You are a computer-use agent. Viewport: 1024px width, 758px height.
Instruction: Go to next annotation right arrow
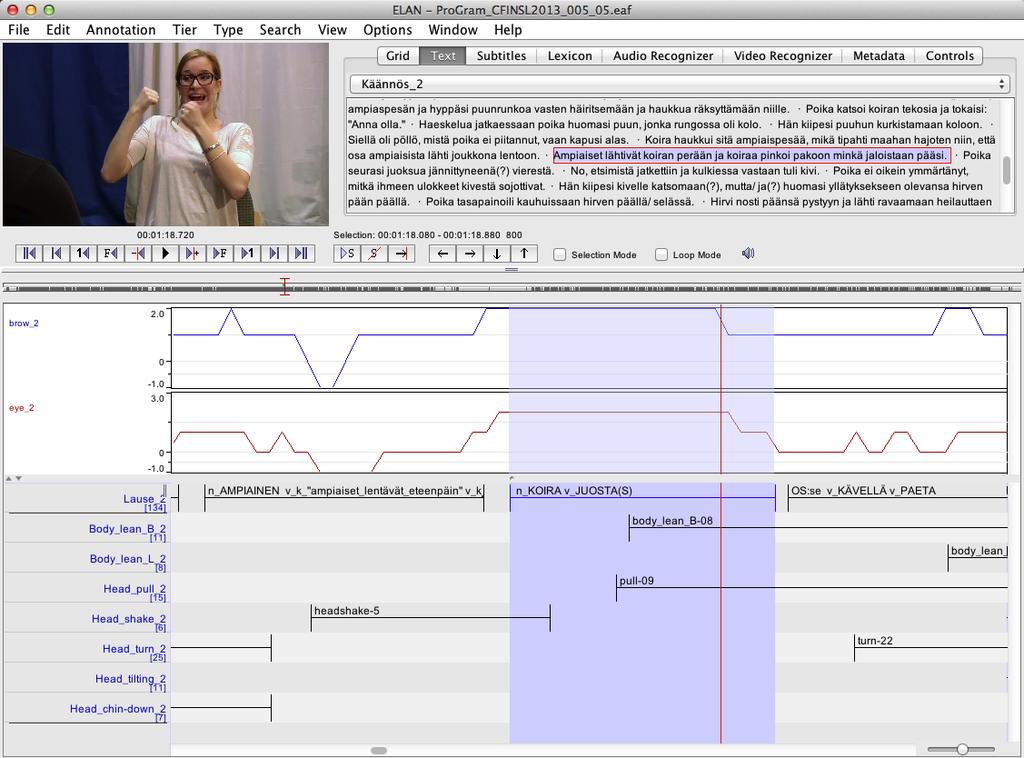pos(470,253)
